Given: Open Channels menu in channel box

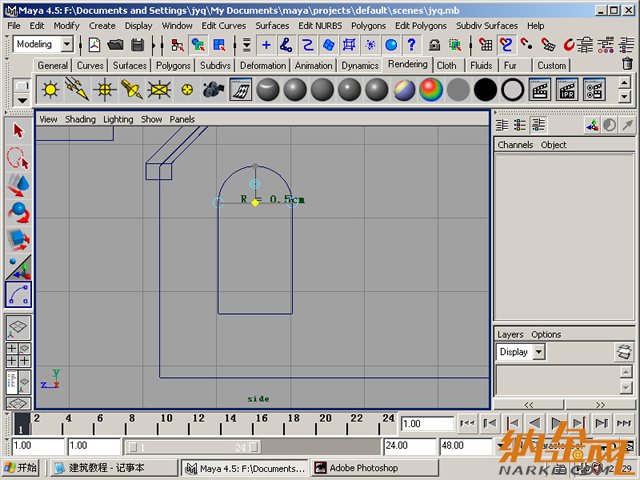Looking at the screenshot, I should point(515,145).
